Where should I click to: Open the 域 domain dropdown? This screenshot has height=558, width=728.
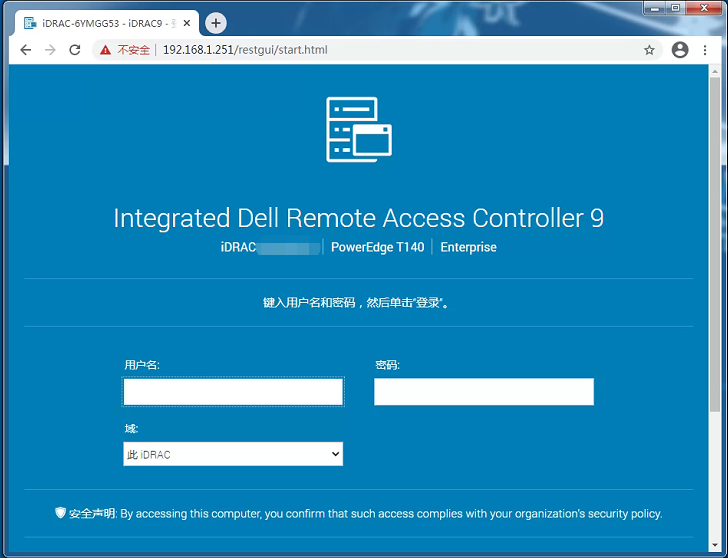(233, 454)
